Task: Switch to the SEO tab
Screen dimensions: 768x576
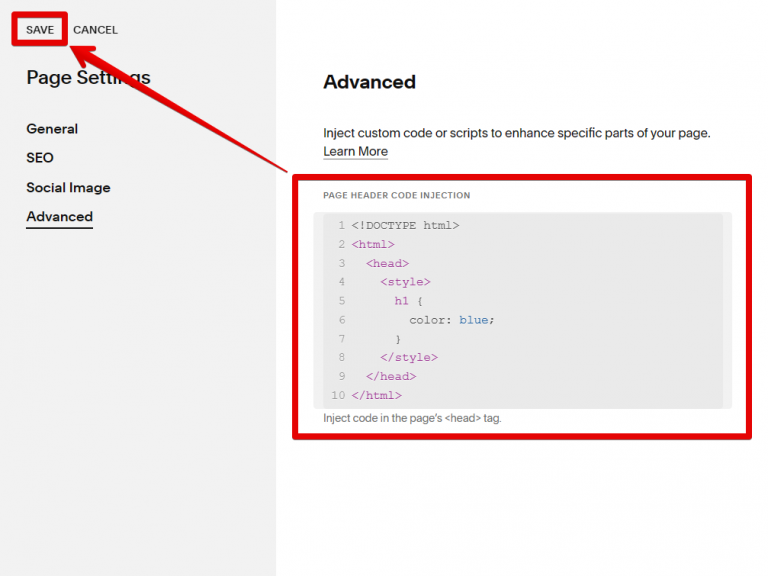Action: click(40, 158)
